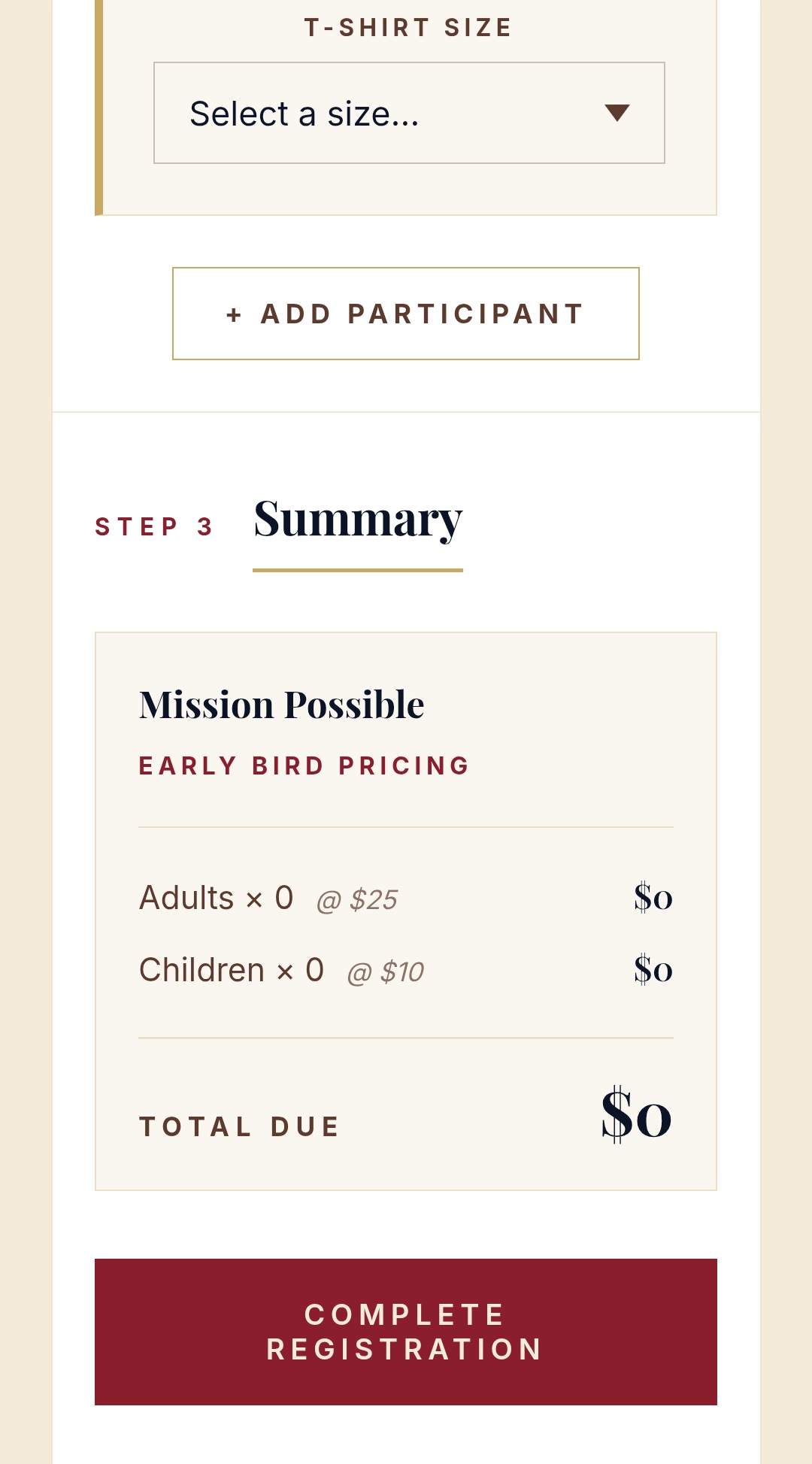Click the 'Select a size...' placeholder text

[x=304, y=114]
